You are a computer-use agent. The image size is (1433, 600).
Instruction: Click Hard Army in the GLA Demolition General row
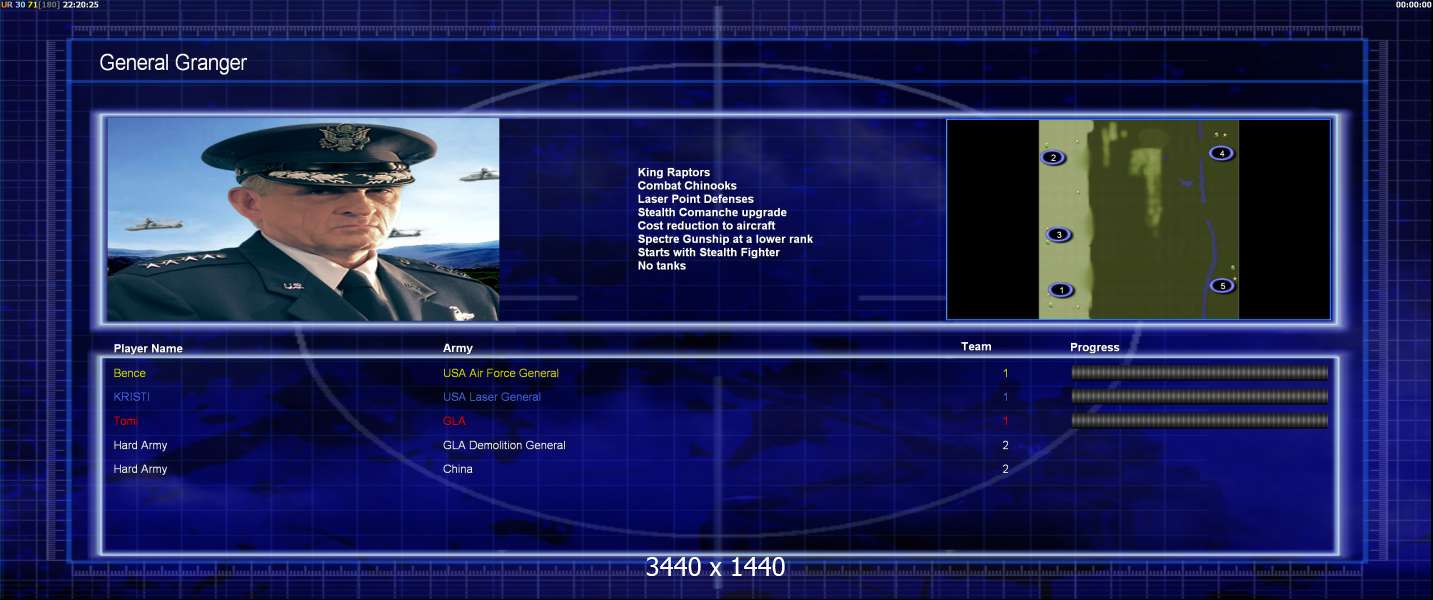coord(140,445)
